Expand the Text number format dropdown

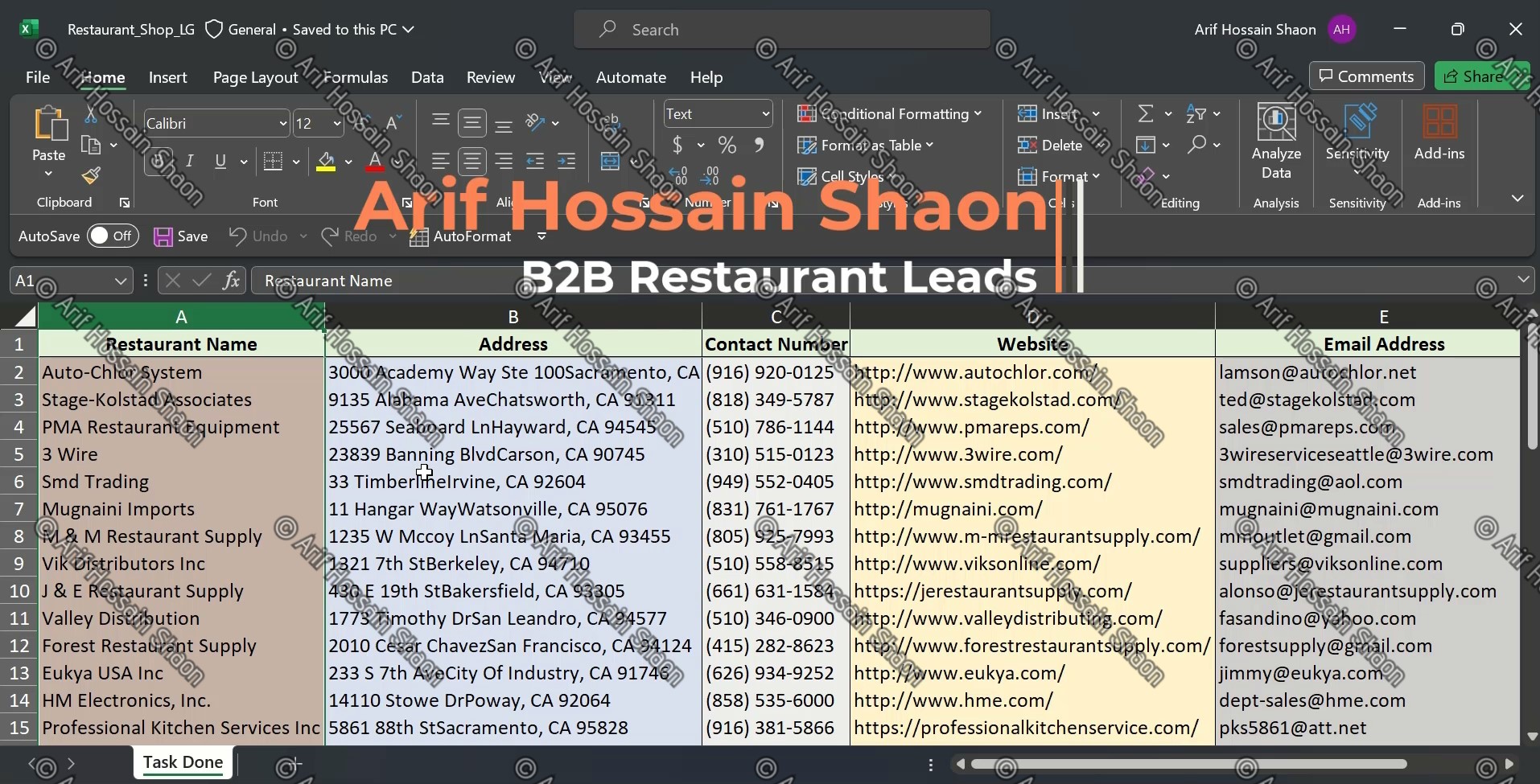click(765, 114)
